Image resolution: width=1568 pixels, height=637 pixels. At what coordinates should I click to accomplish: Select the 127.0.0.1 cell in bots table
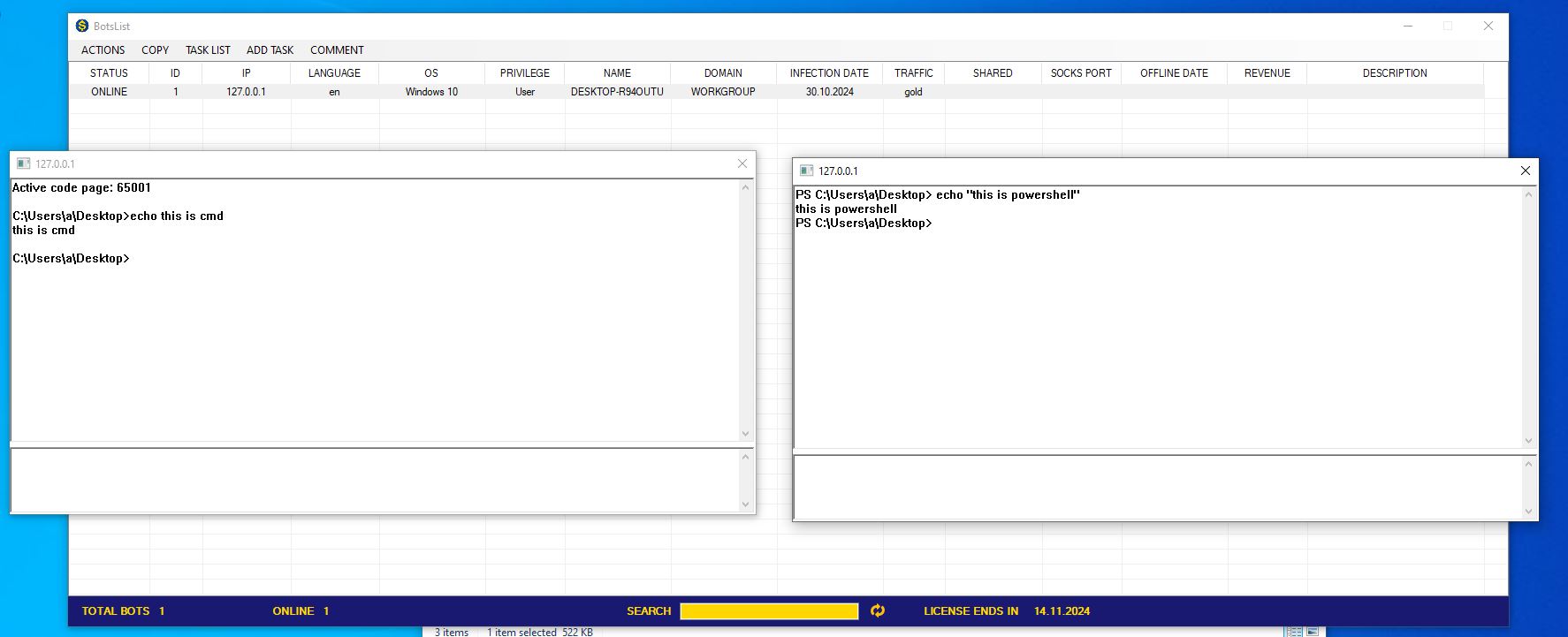click(246, 92)
